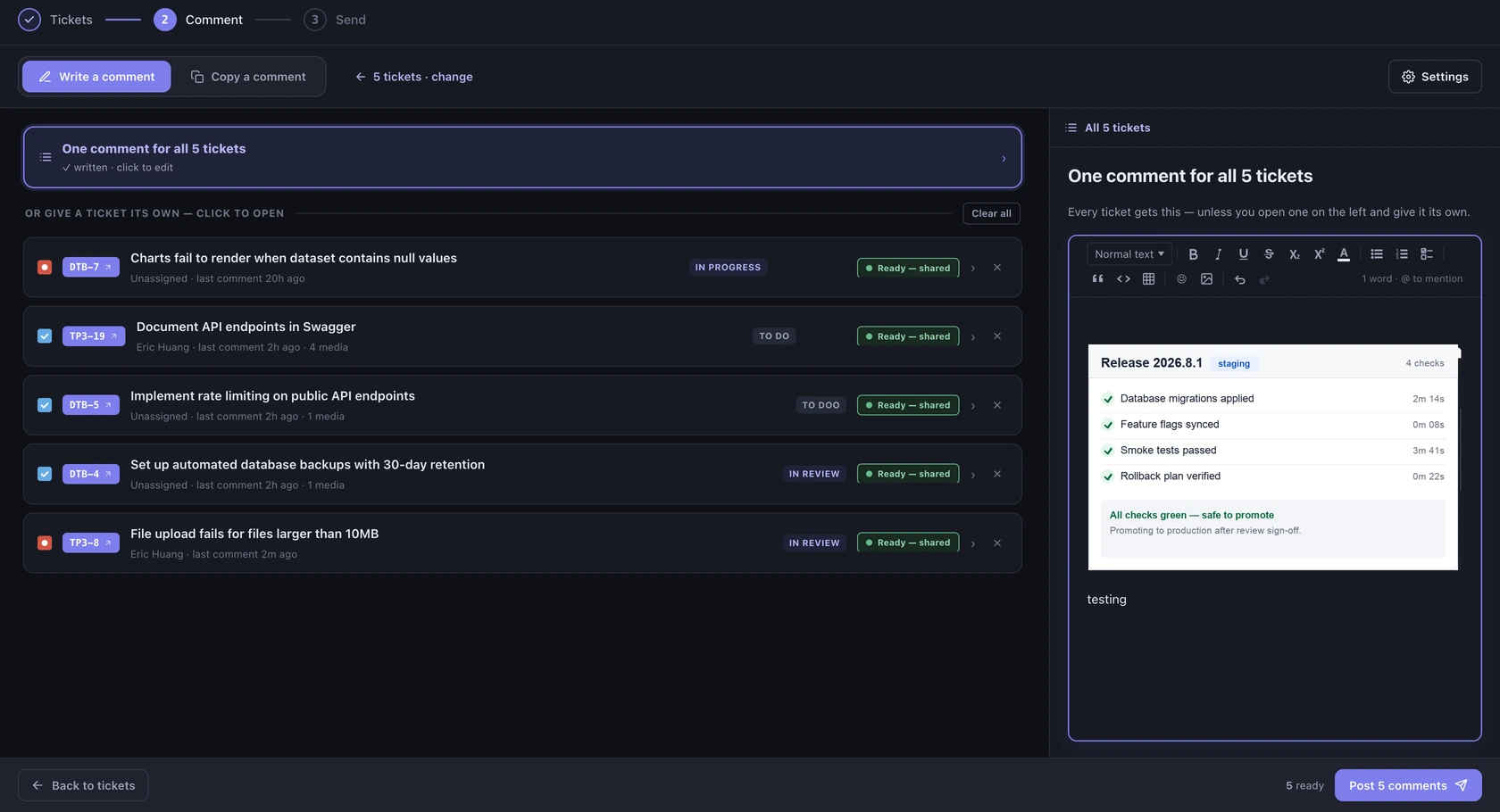Open ticket DTB-7 via its key badge

(x=90, y=267)
